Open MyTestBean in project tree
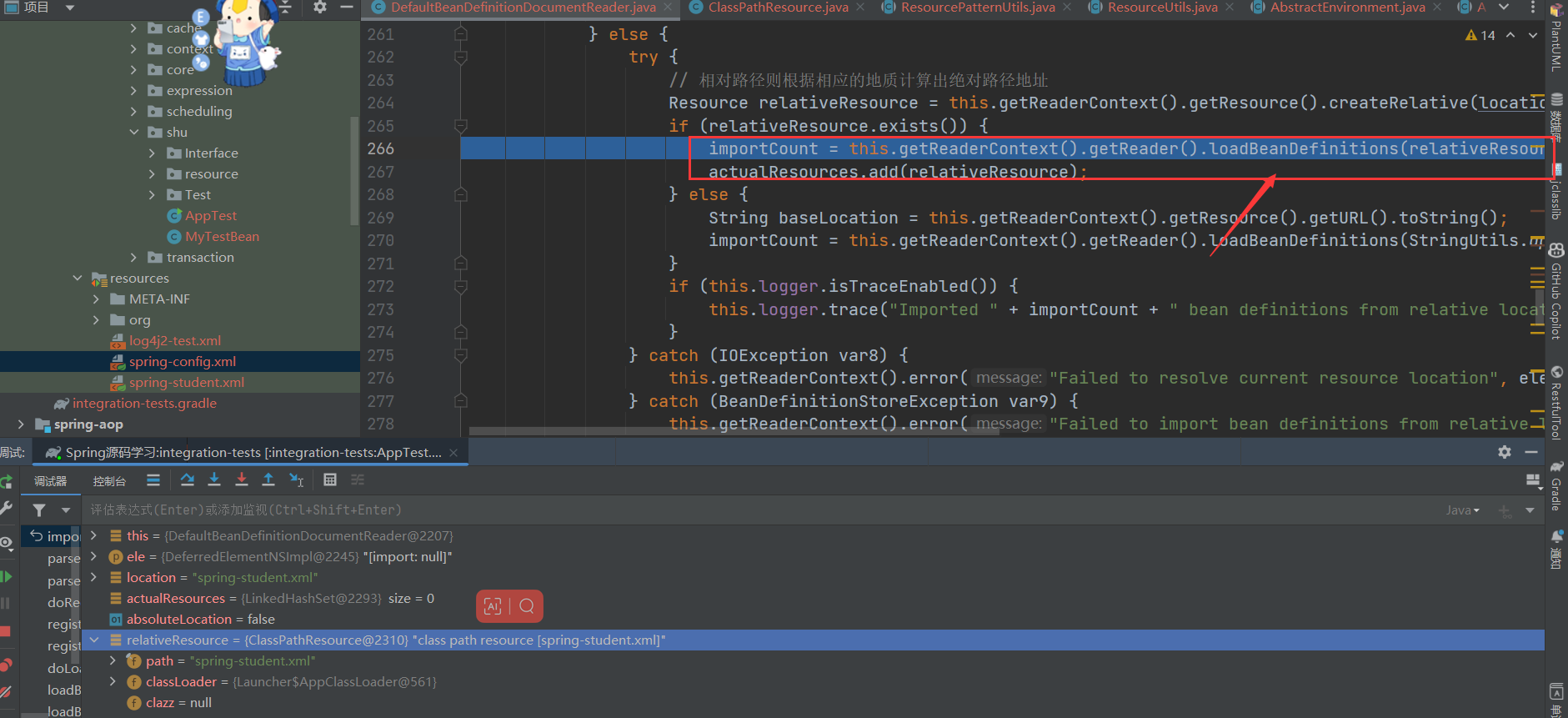This screenshot has height=718, width=1568. point(222,236)
